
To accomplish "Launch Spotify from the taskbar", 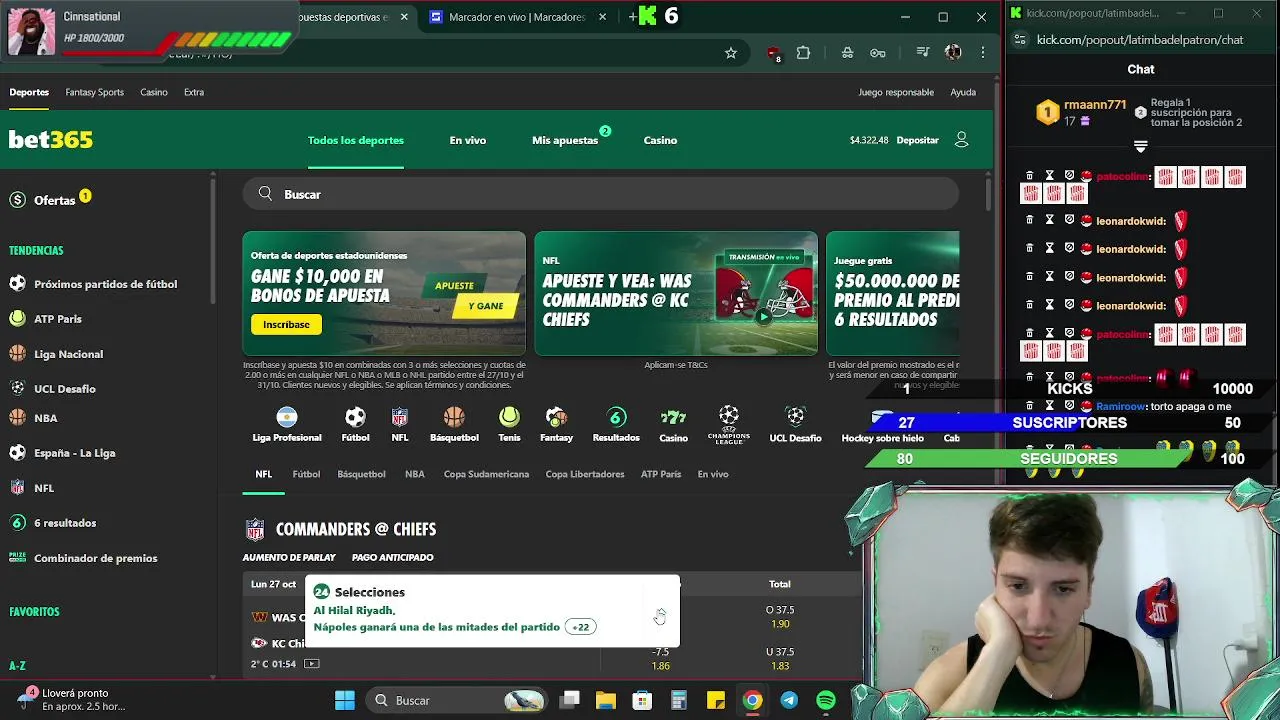I will (826, 700).
